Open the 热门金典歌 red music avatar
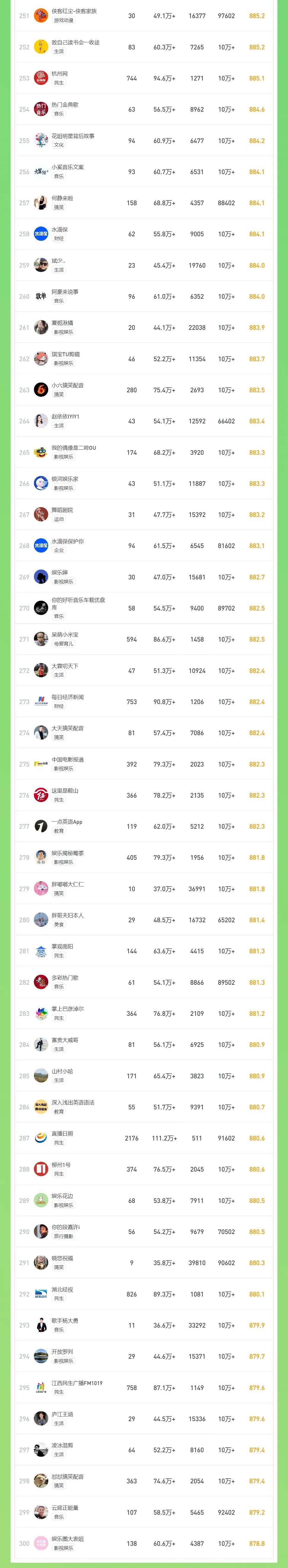Image resolution: width=288 pixels, height=1568 pixels. click(x=41, y=109)
